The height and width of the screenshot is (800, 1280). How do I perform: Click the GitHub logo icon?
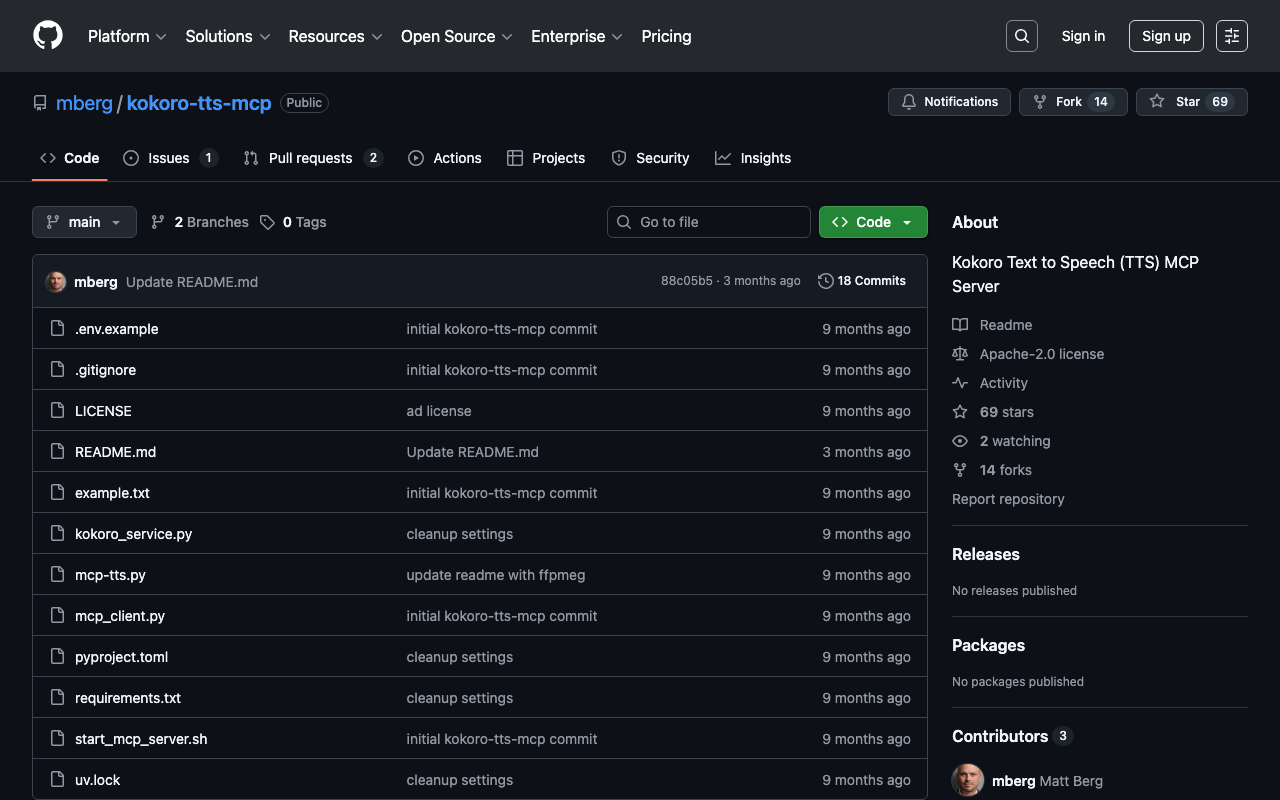coord(48,36)
